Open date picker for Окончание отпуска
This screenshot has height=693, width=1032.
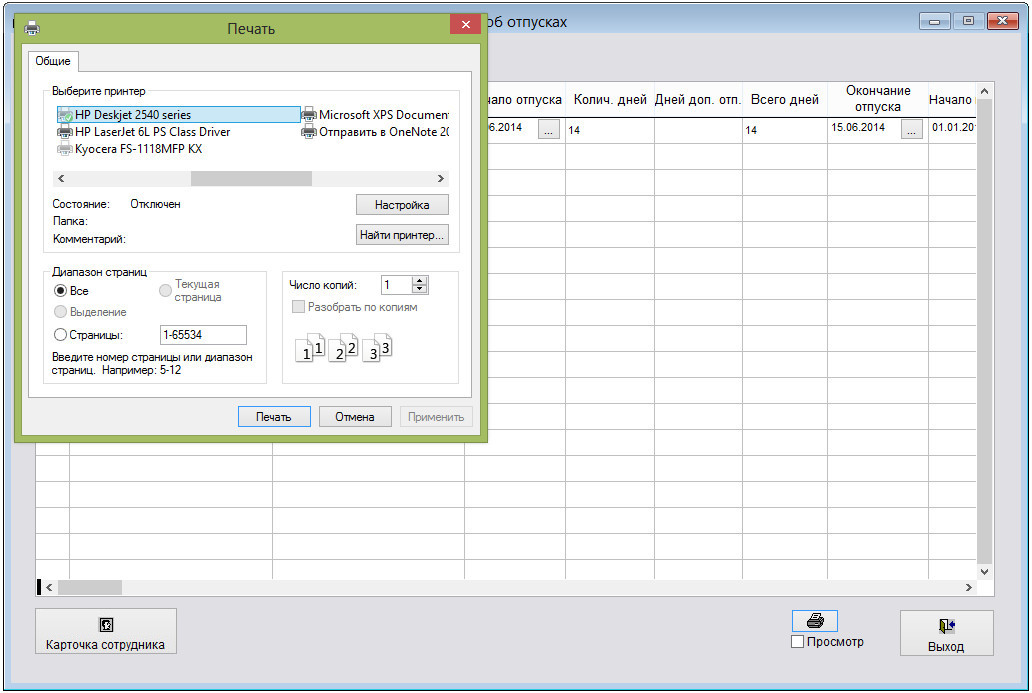click(911, 129)
